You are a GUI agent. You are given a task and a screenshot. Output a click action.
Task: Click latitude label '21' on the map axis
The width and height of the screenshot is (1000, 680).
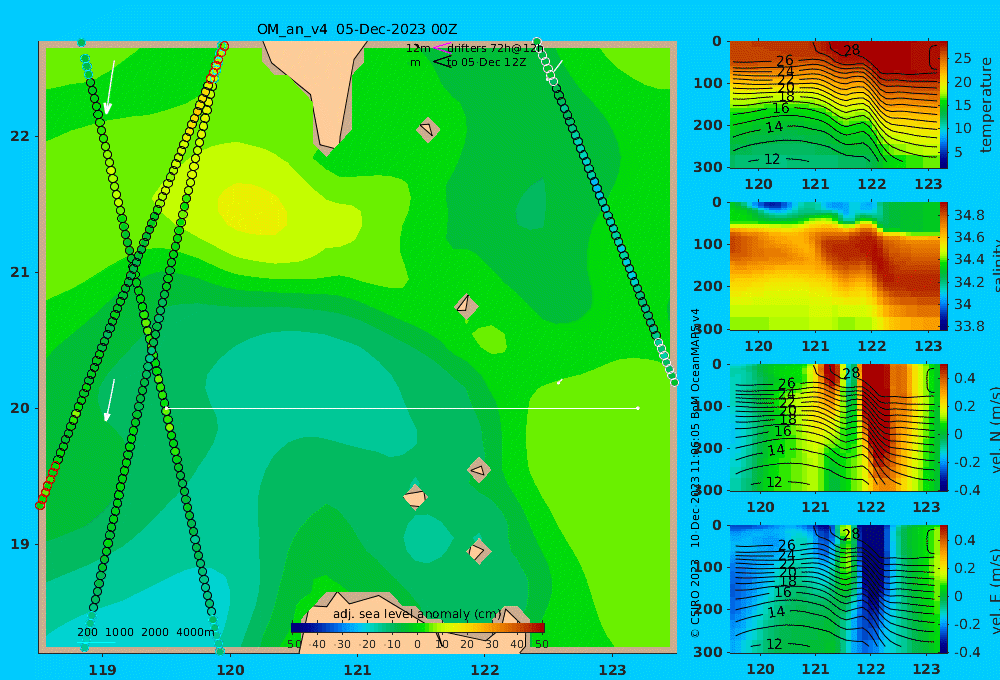tap(20, 272)
